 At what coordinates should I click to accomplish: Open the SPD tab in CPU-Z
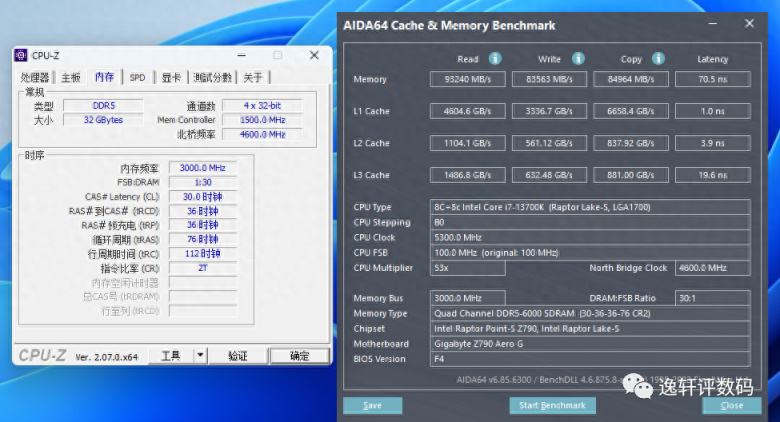(137, 78)
